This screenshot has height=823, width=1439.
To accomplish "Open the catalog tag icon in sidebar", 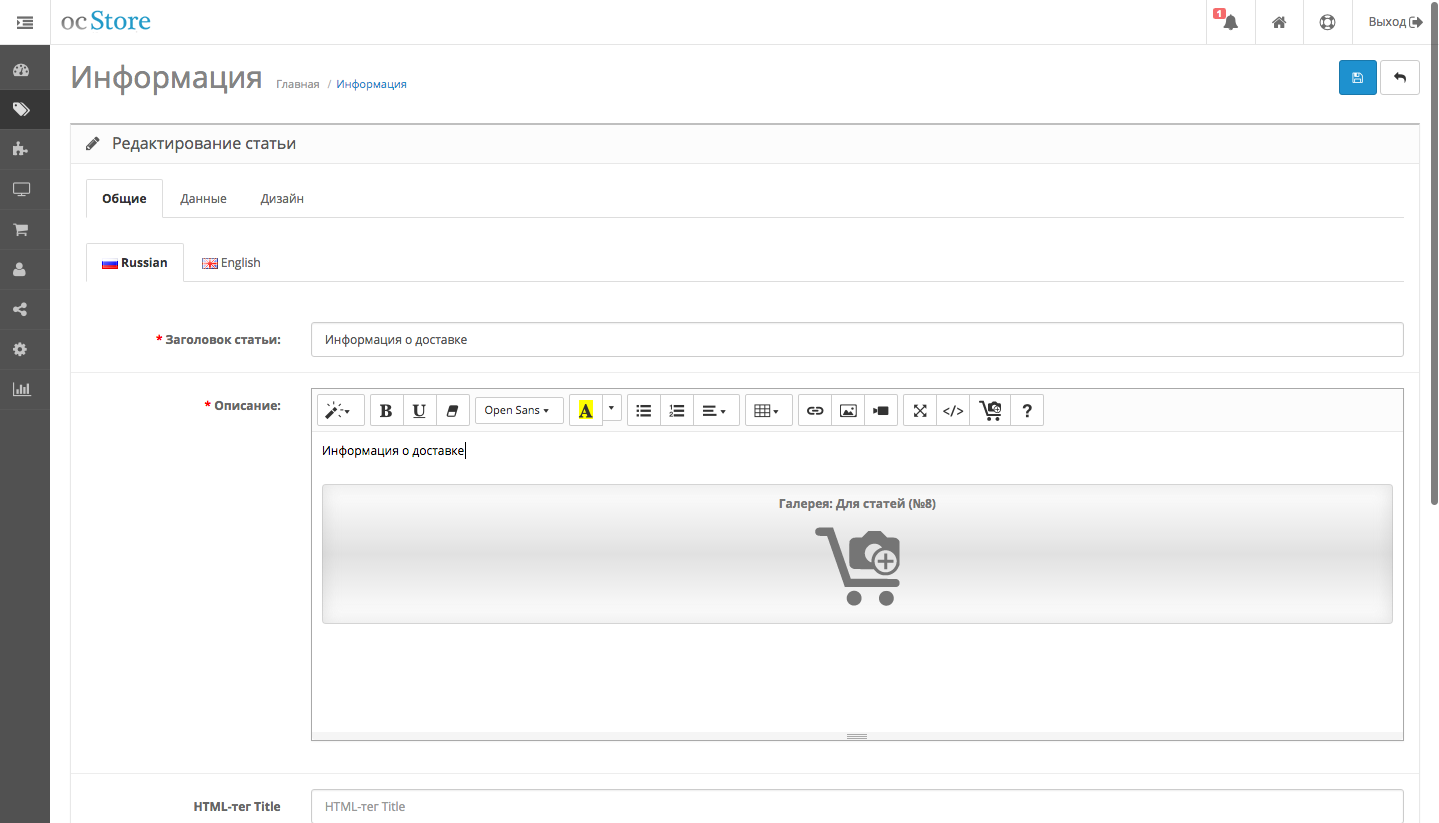I will coord(21,110).
